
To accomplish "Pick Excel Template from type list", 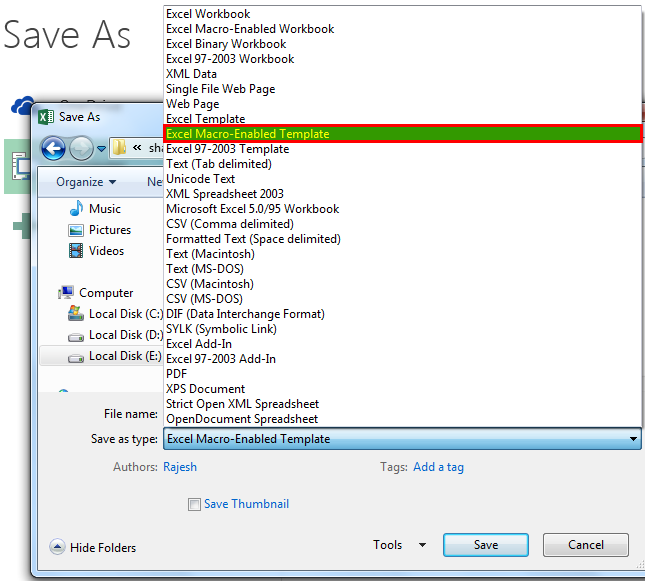I will [402, 119].
